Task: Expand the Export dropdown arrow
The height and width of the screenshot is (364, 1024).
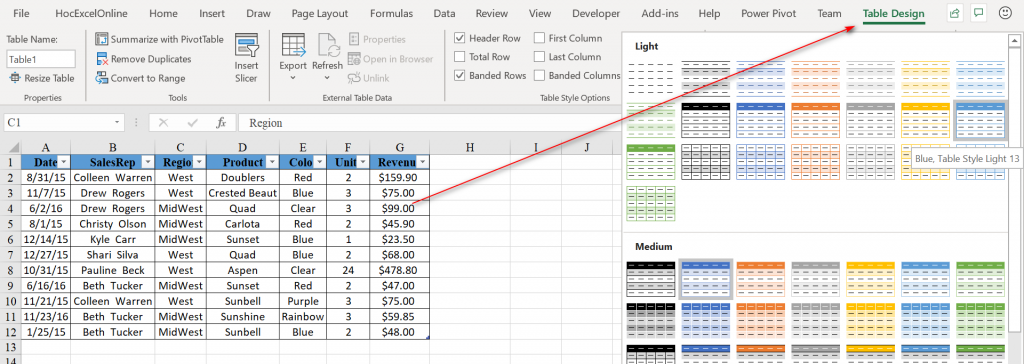Action: [x=293, y=78]
